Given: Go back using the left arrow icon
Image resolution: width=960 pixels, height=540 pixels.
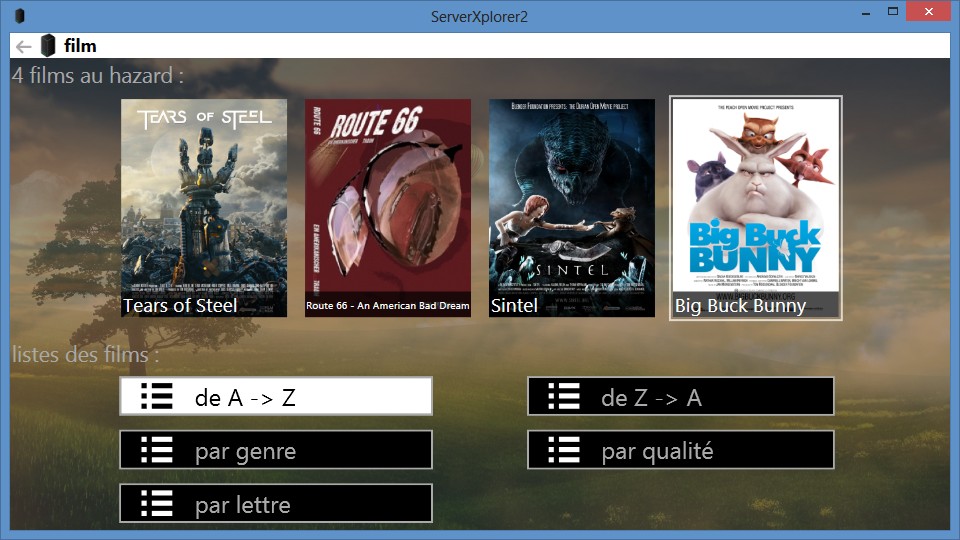Looking at the screenshot, I should click(x=23, y=47).
